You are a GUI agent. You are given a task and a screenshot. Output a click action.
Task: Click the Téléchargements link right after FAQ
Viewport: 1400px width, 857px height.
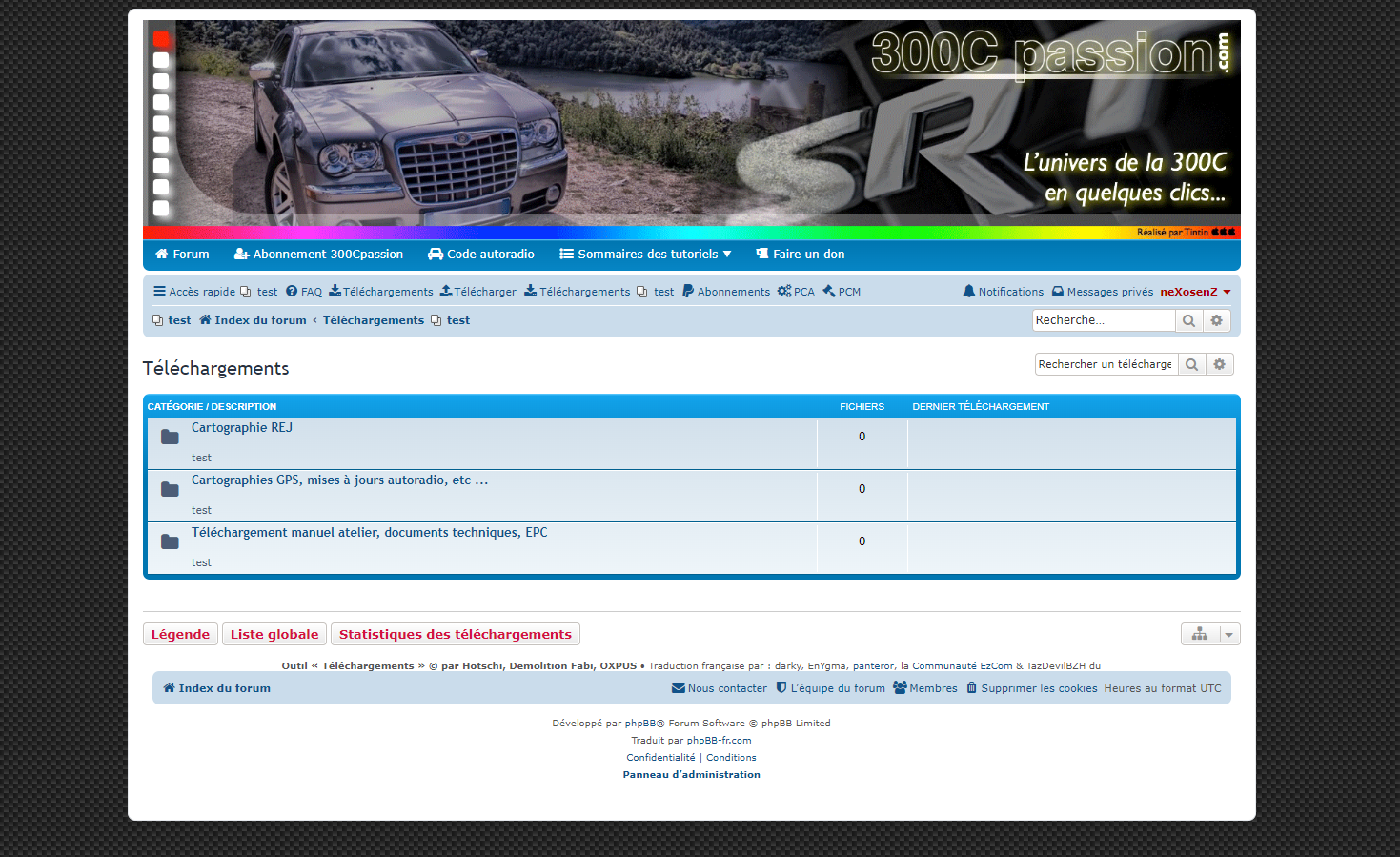tap(381, 292)
